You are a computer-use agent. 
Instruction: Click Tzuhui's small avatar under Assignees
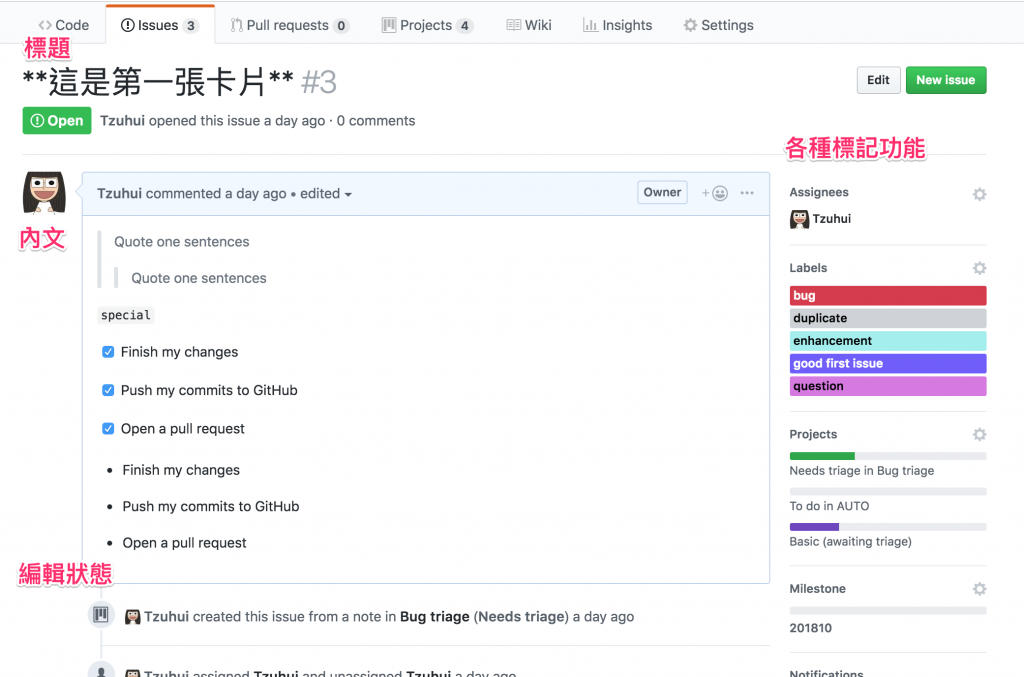tap(799, 219)
